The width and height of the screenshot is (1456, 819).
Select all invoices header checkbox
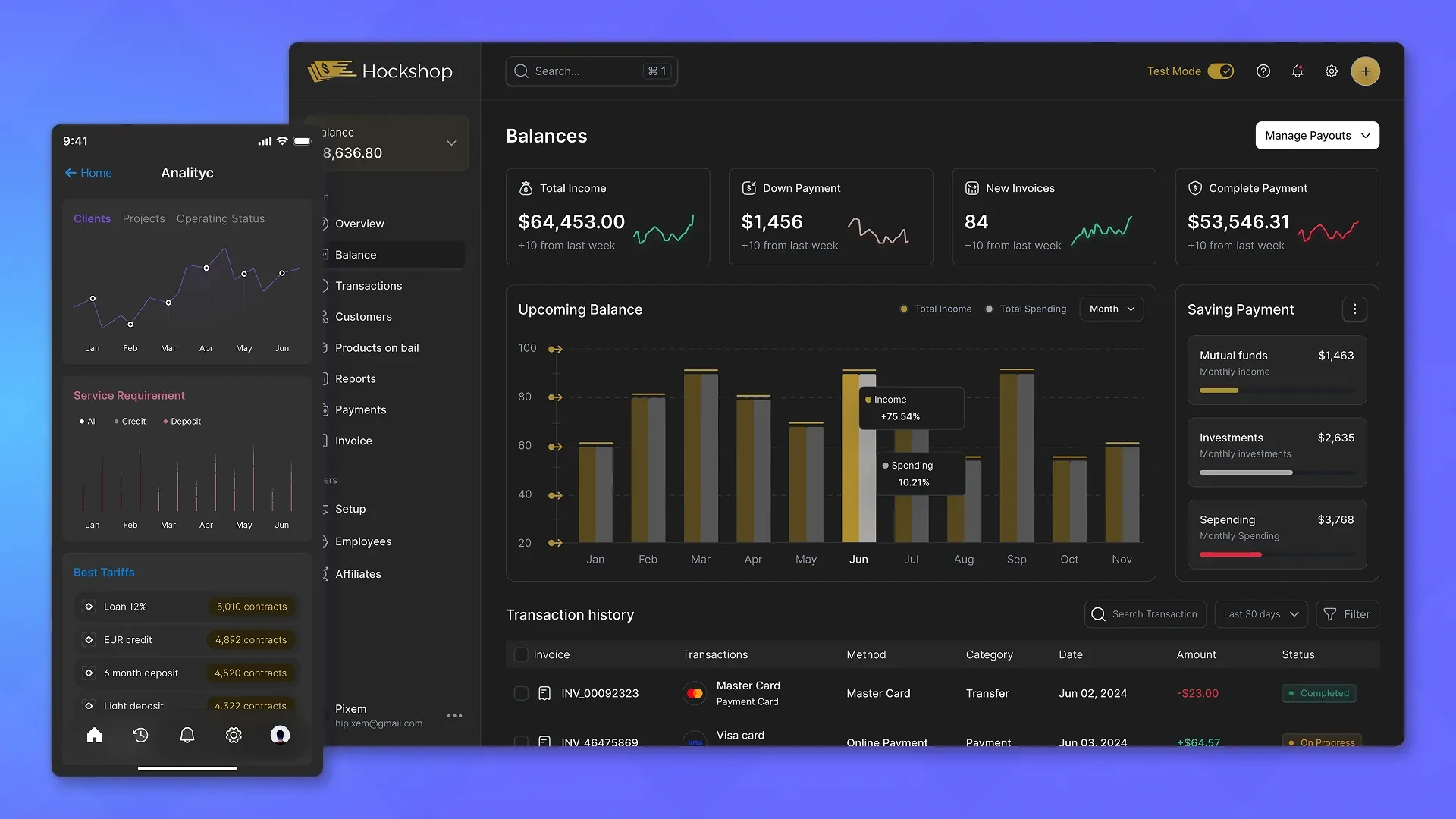pos(521,654)
